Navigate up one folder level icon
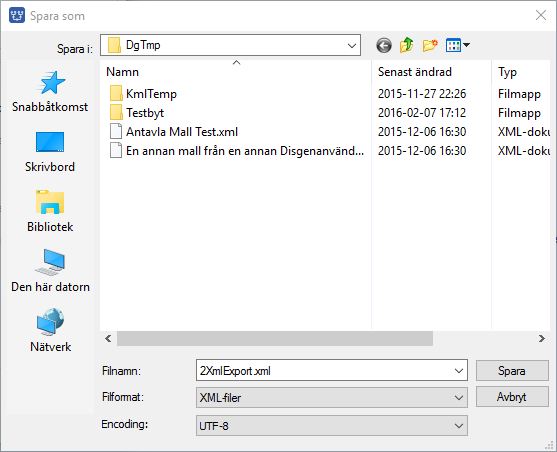The width and height of the screenshot is (557, 452). tap(407, 45)
